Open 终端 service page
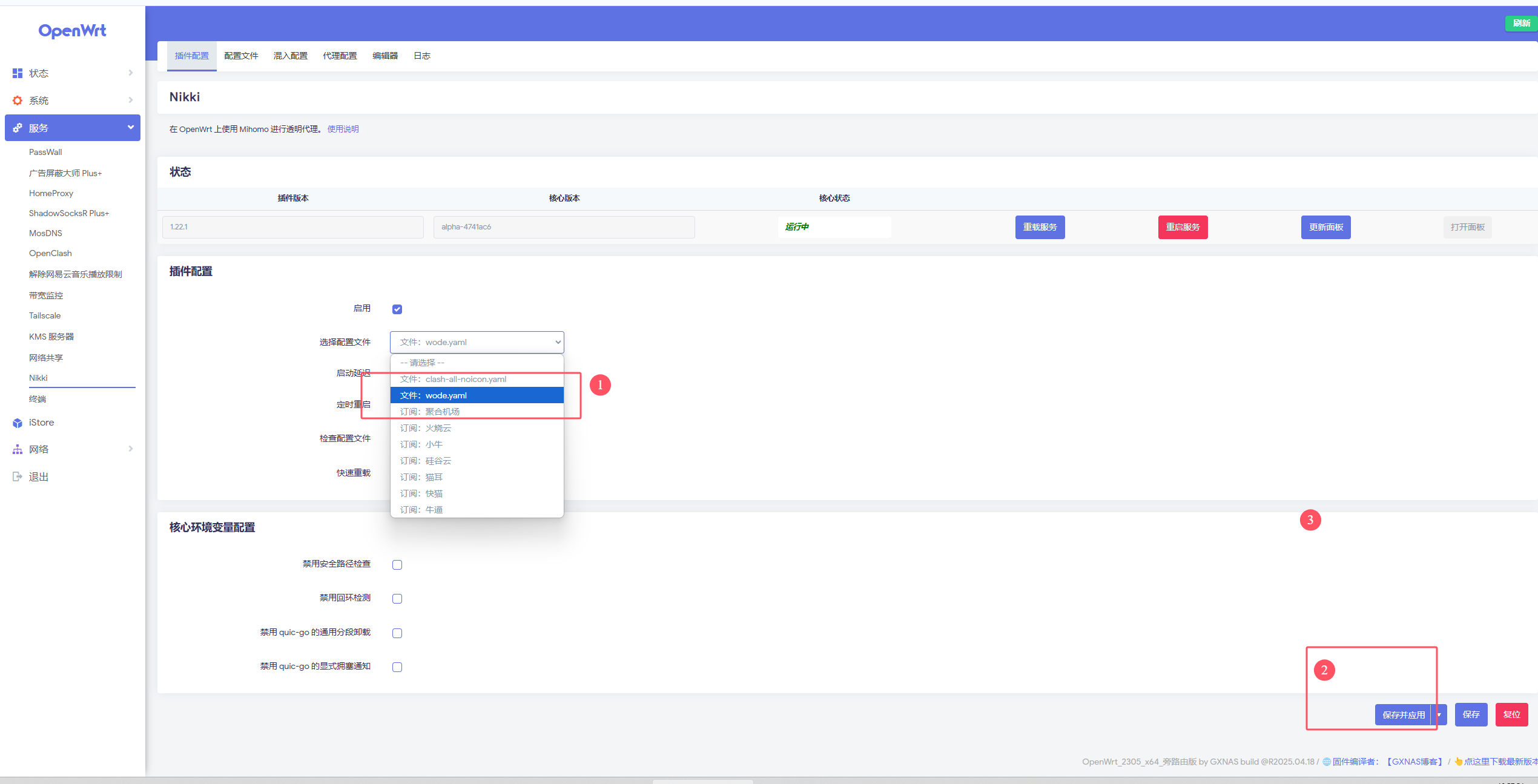 [x=38, y=399]
